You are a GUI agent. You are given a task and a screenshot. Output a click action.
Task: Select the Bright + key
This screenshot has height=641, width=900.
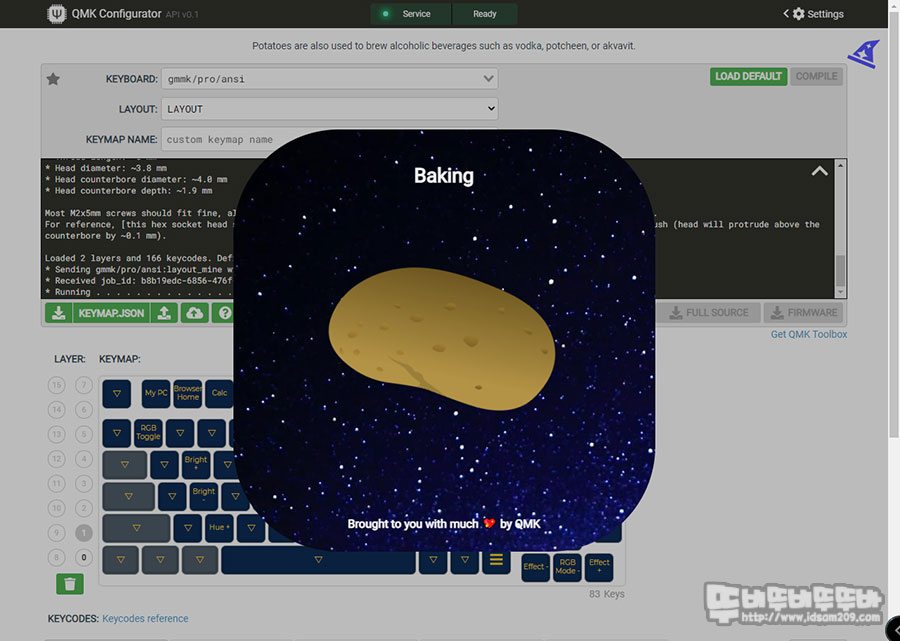coord(196,464)
